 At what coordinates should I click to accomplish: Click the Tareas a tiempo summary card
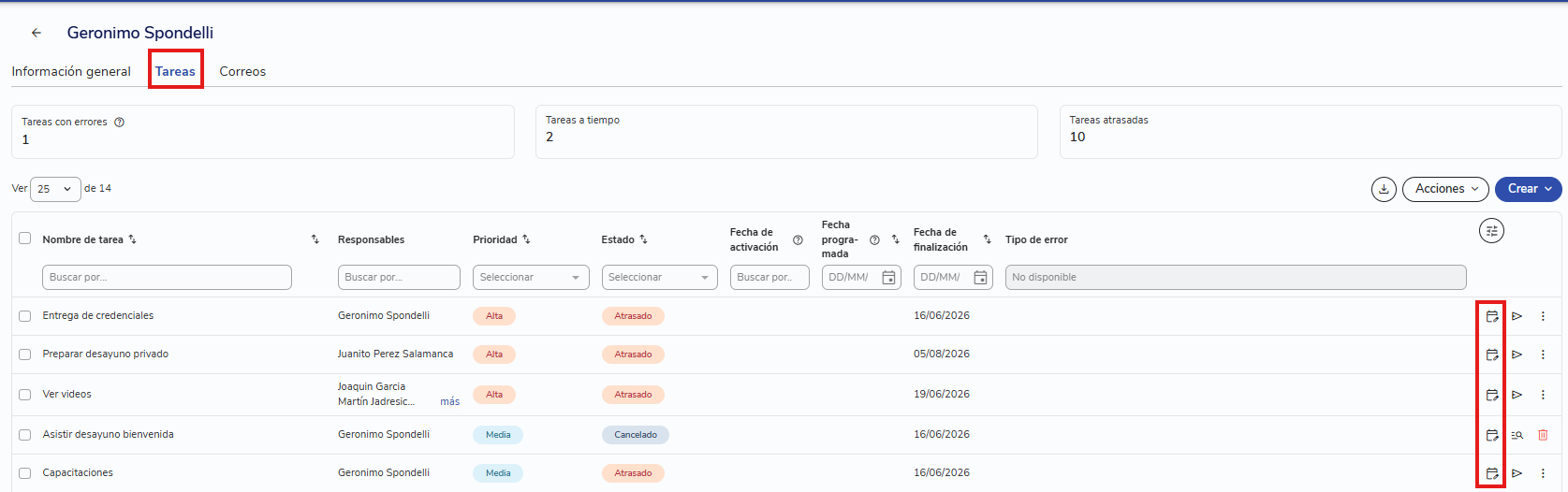786,132
